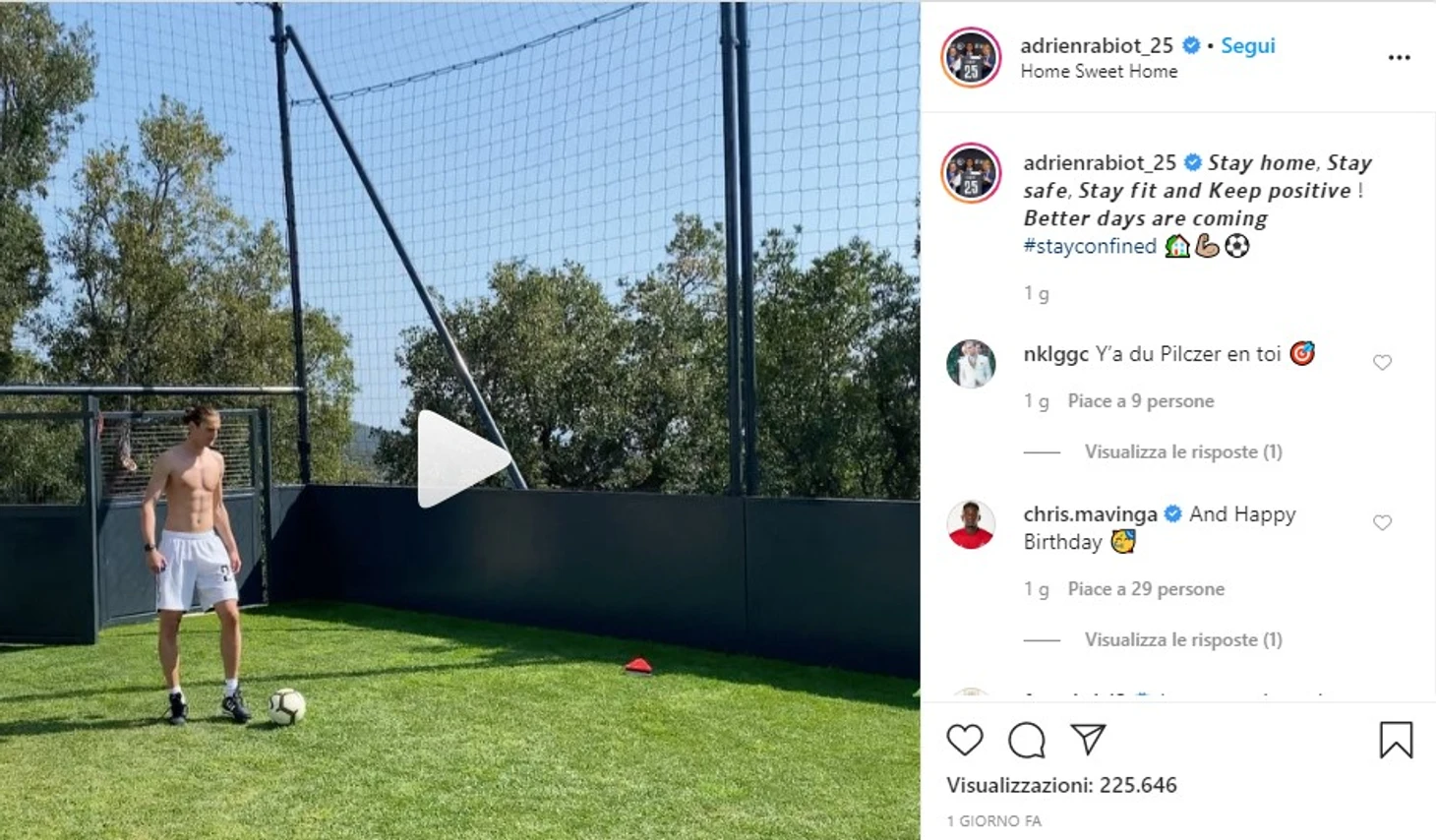Viewport: 1436px width, 840px height.
Task: Follow the account via Segui
Action: [x=1247, y=45]
